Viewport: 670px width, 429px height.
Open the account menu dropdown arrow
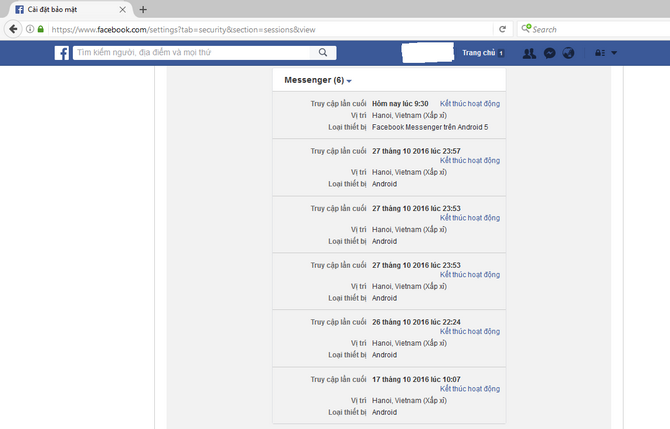pos(614,53)
